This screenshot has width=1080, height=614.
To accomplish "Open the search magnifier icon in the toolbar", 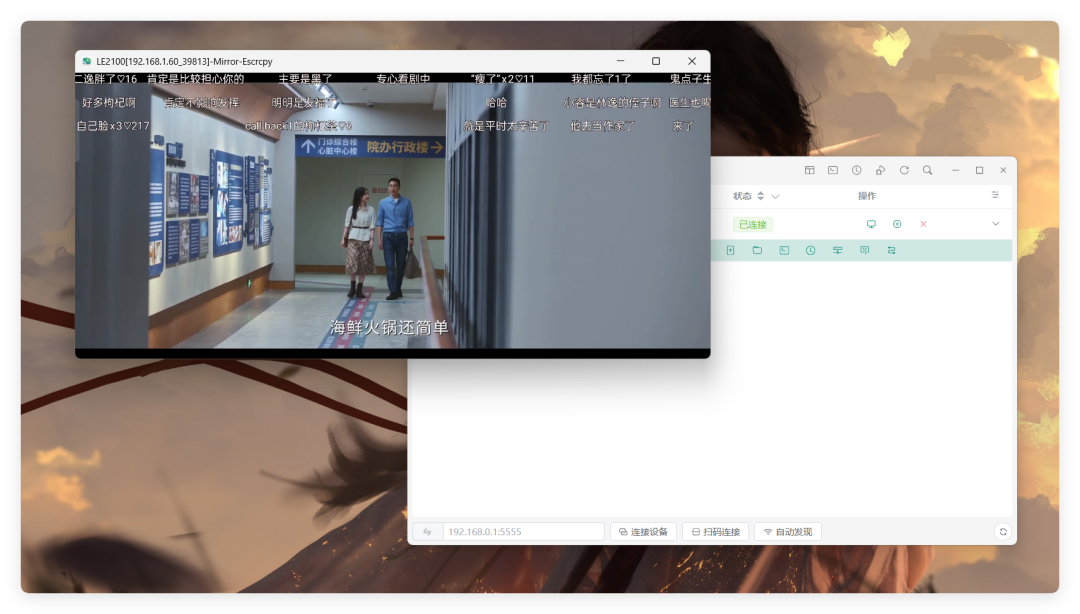I will 928,170.
